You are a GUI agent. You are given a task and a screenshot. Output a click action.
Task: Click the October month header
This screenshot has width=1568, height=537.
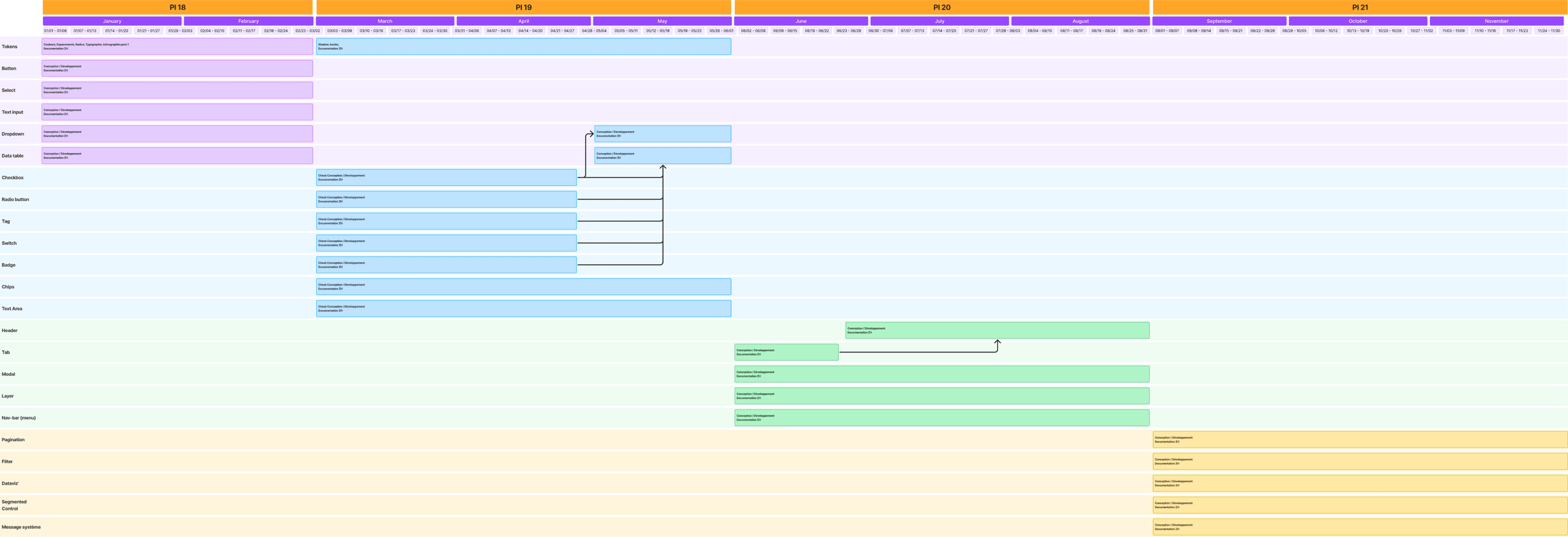click(x=1358, y=21)
